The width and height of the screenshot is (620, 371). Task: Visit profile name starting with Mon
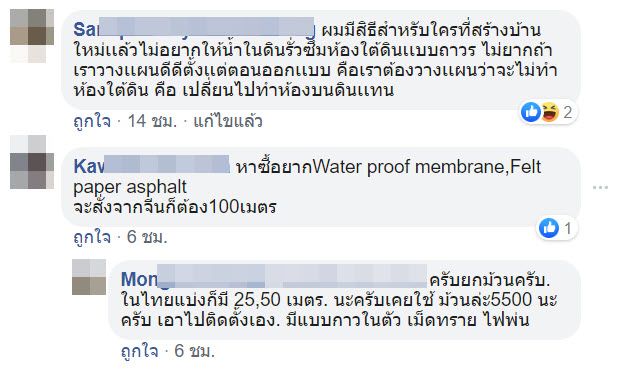pyautogui.click(x=274, y=279)
